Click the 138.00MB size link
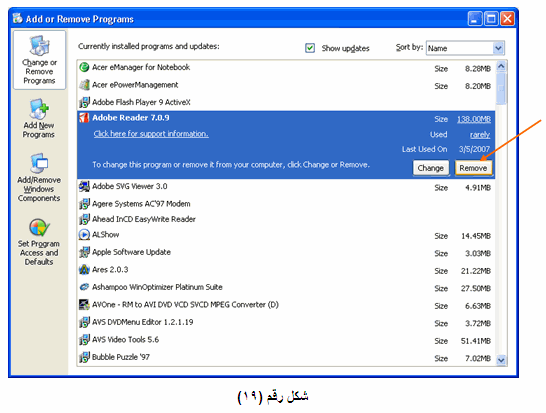Viewport: 546px width, 413px height. click(x=474, y=119)
